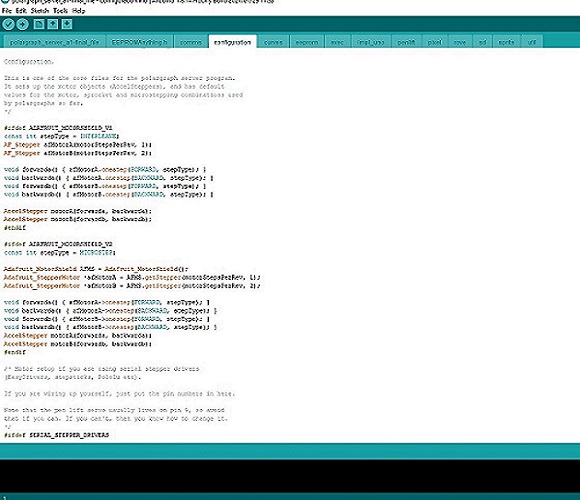Open the File menu
Screen dimensions: 580x500
[7, 11]
